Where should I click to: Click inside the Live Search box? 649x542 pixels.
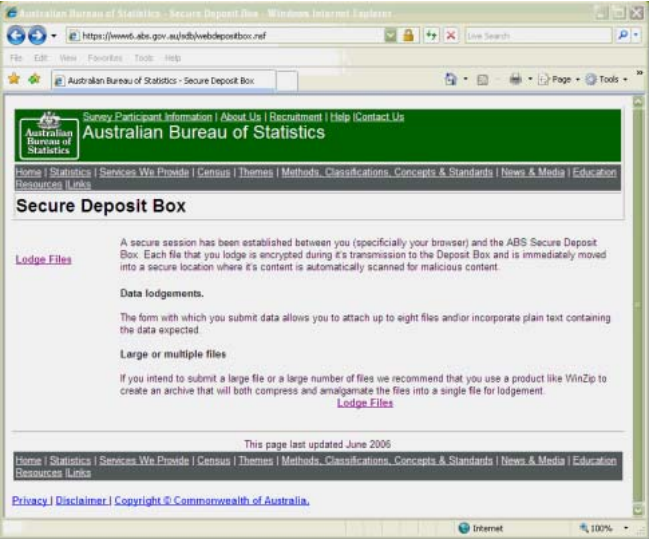click(x=538, y=36)
